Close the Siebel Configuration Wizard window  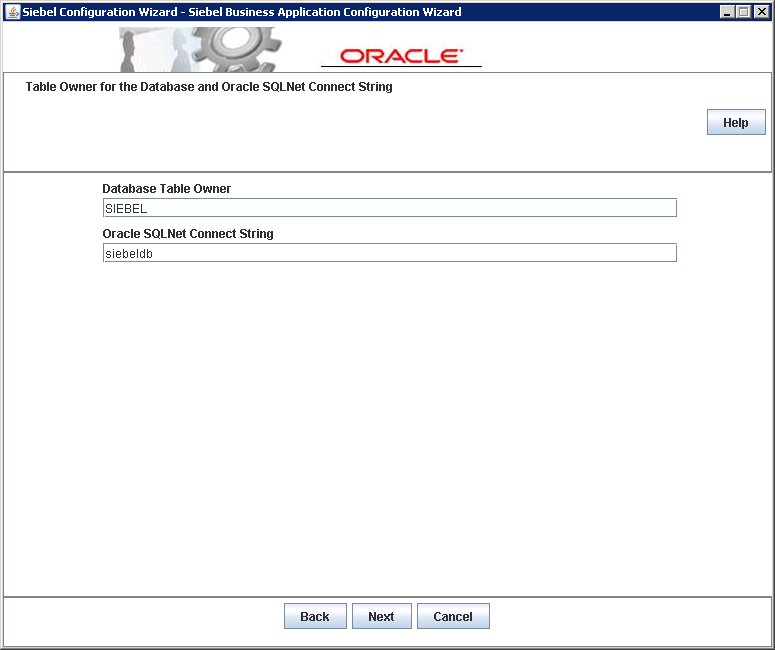761,12
